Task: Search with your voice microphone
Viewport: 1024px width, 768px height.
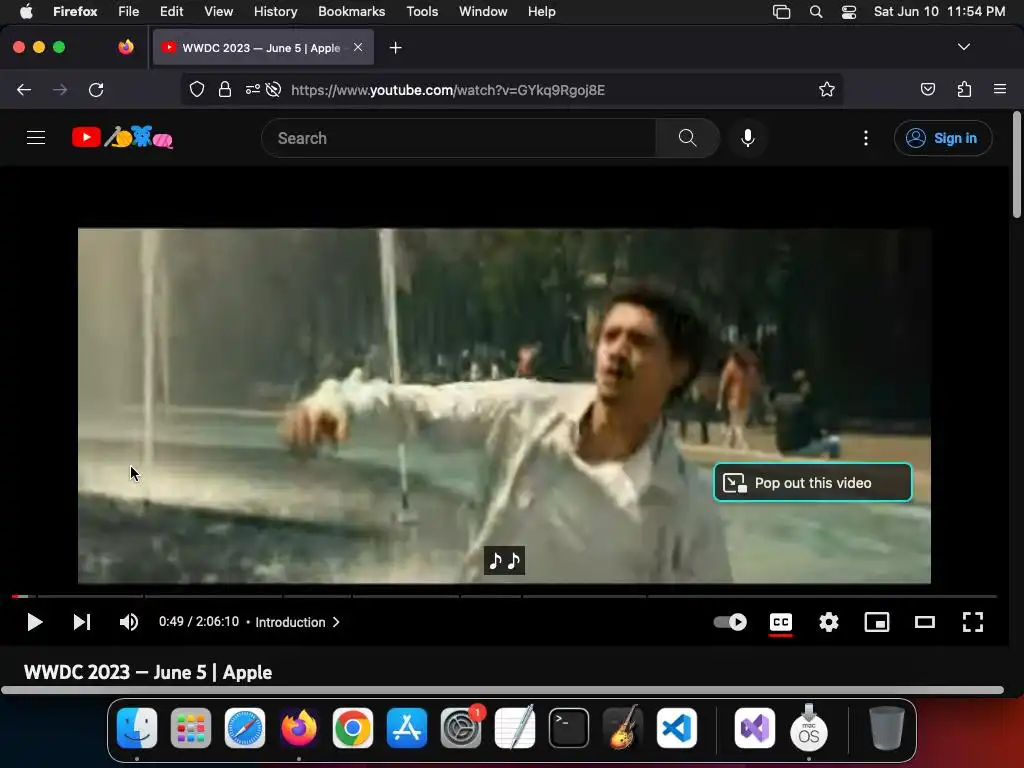Action: (748, 138)
